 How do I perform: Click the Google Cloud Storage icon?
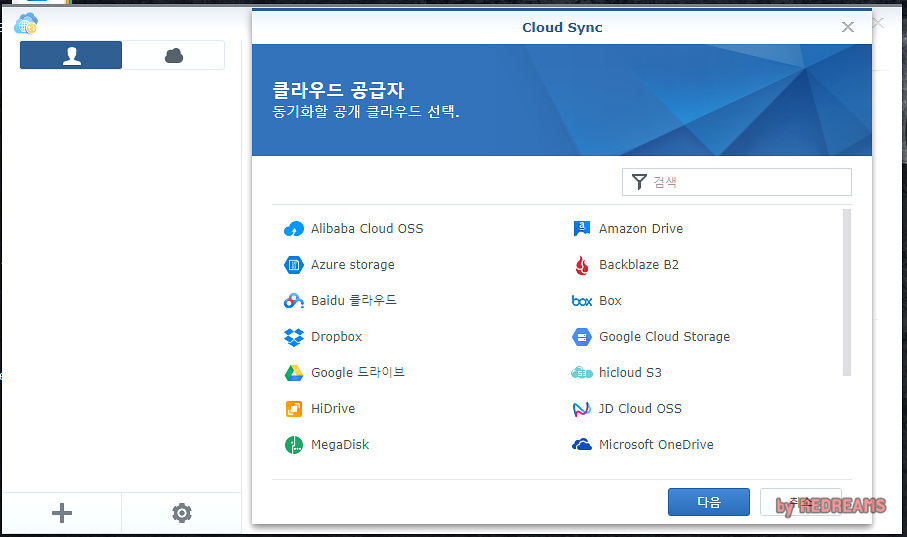tap(582, 337)
